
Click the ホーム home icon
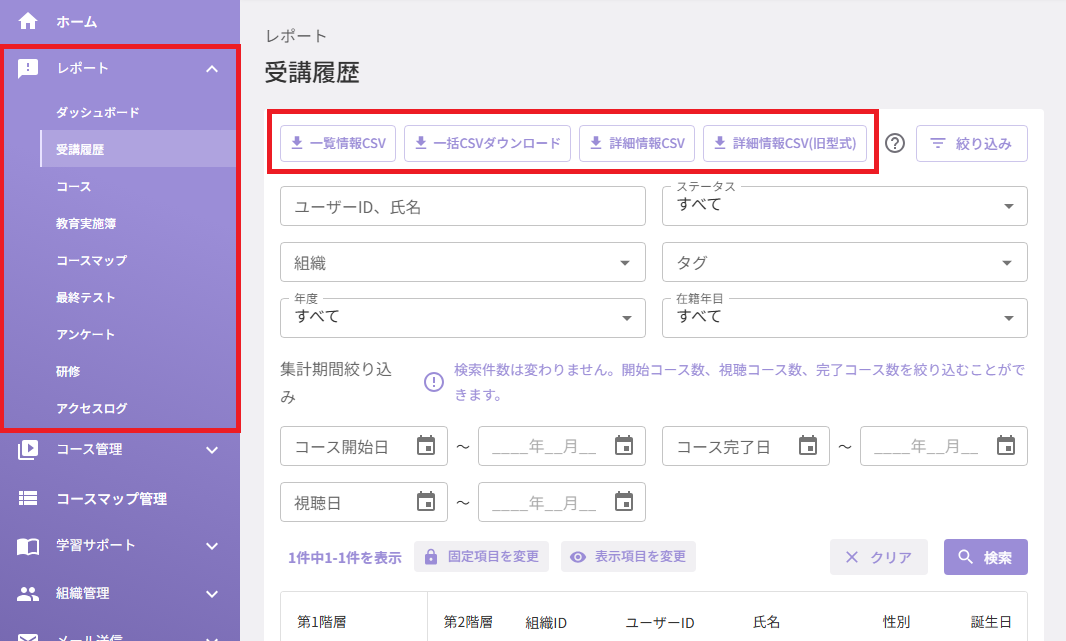tap(28, 22)
